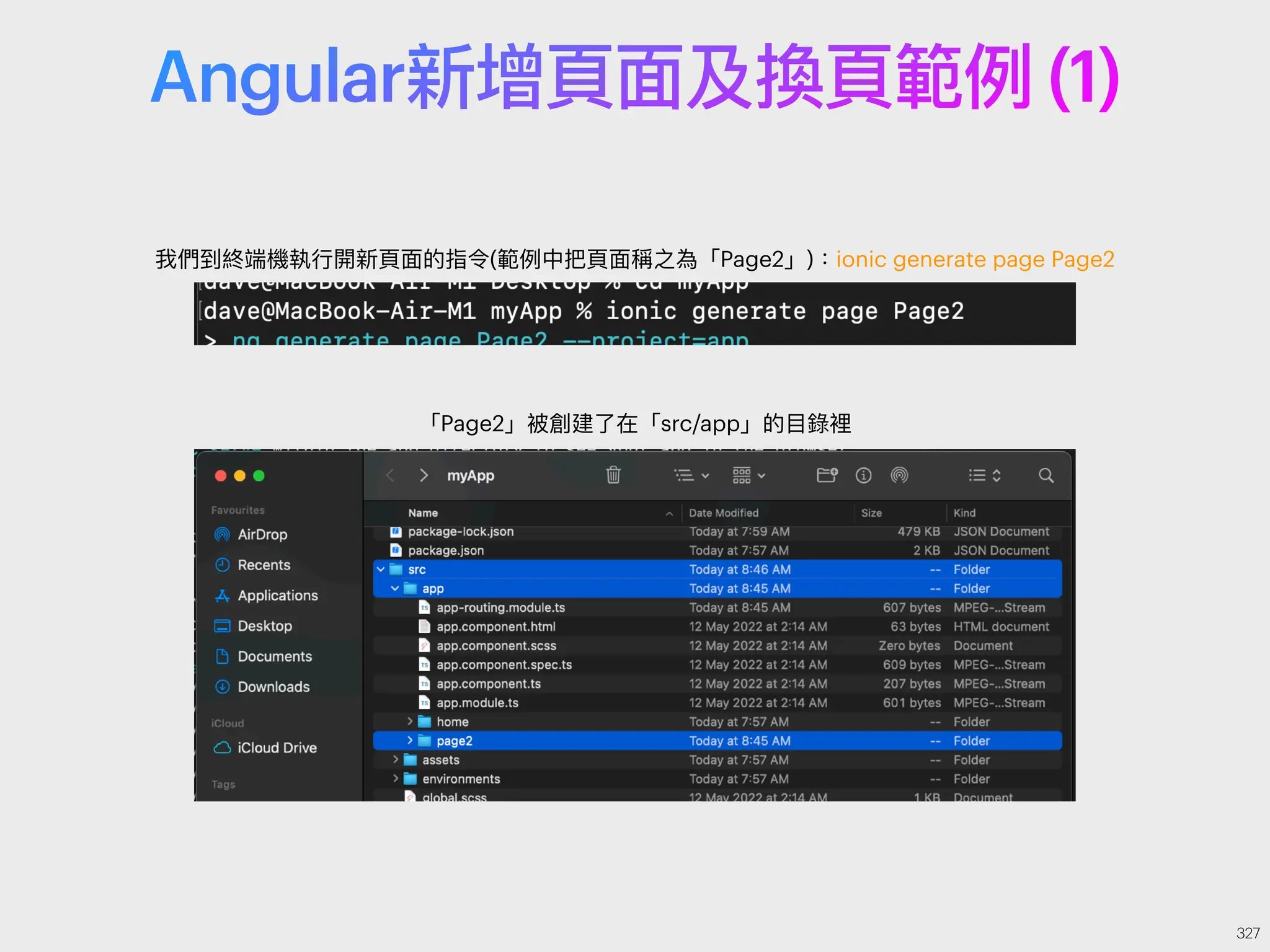Click the app.module.ts TypeScript file icon
The image size is (1270, 952).
click(424, 703)
